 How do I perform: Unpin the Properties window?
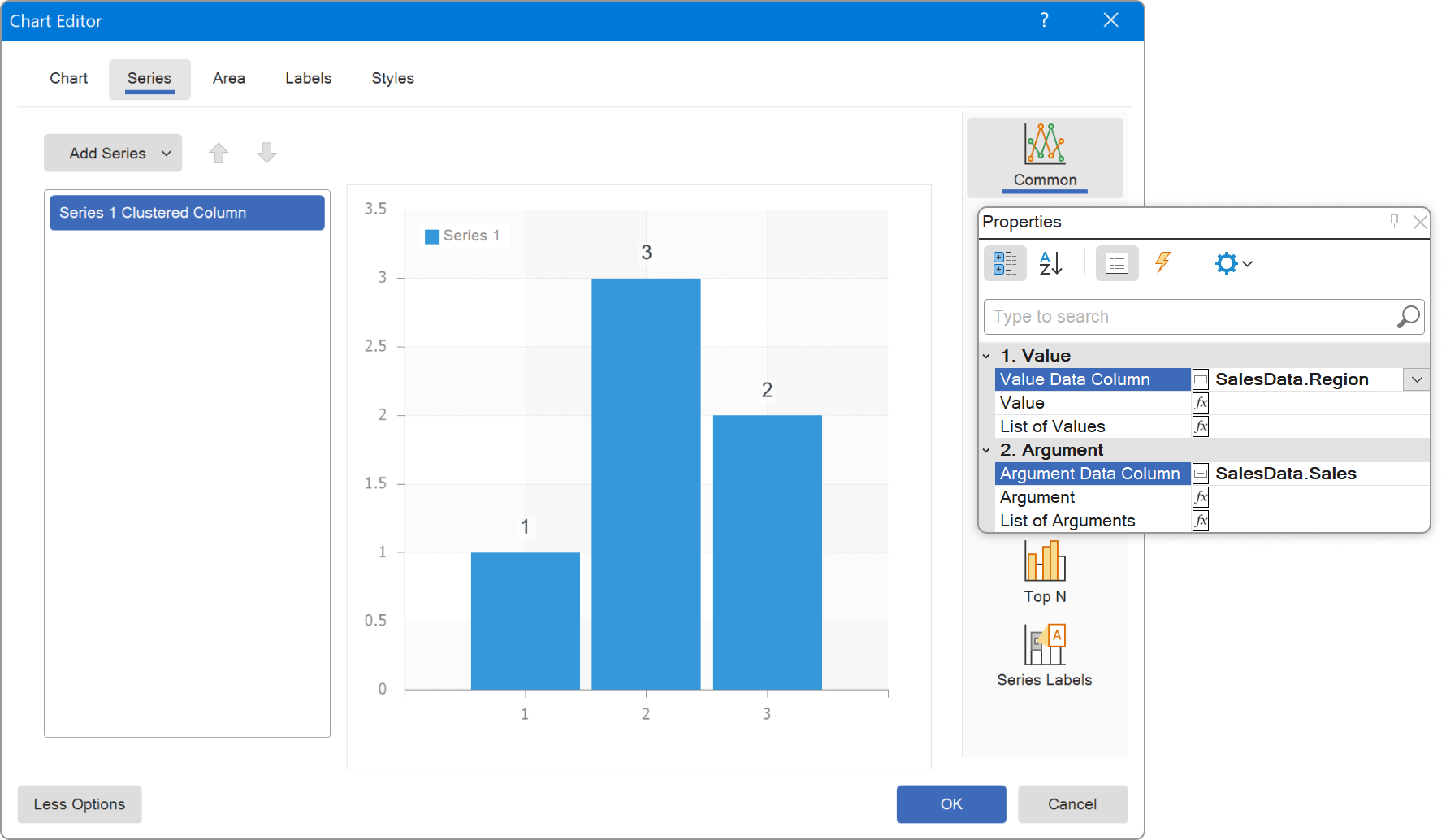[1394, 221]
